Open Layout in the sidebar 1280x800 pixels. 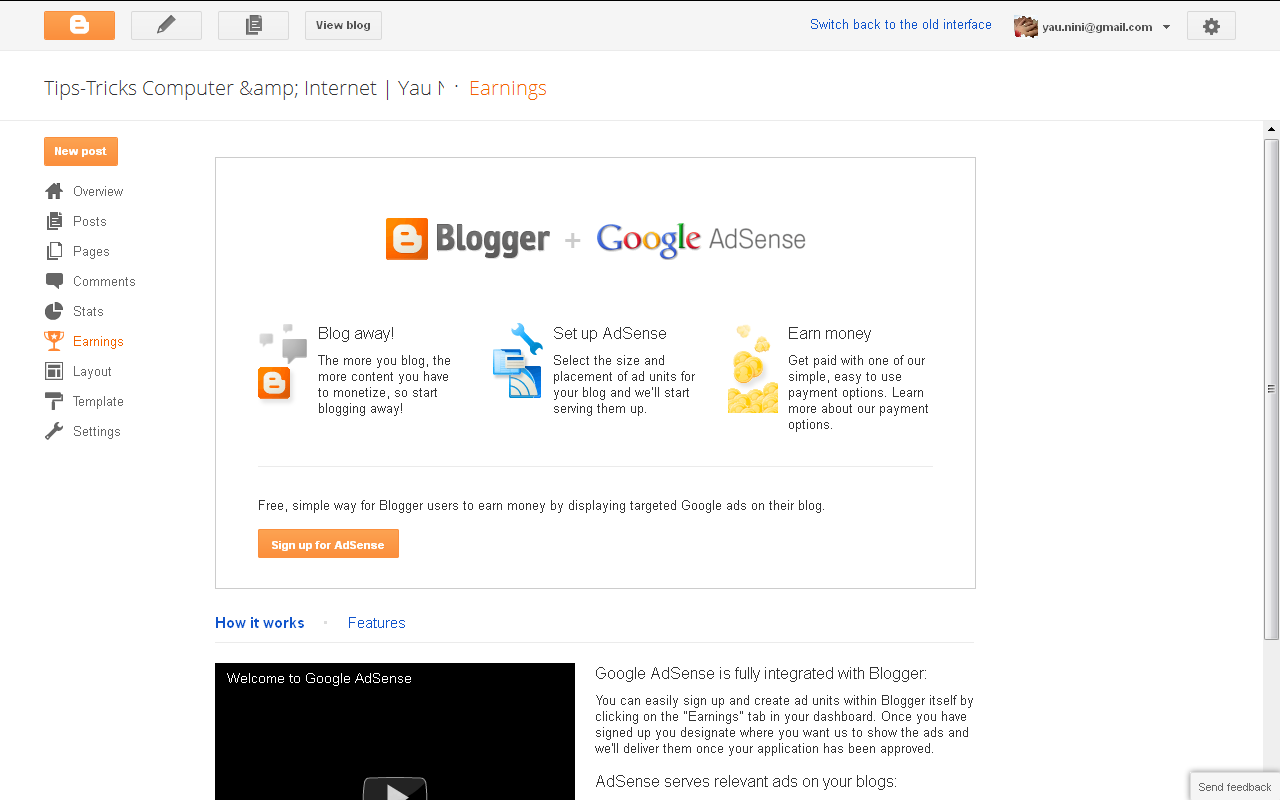click(x=92, y=371)
